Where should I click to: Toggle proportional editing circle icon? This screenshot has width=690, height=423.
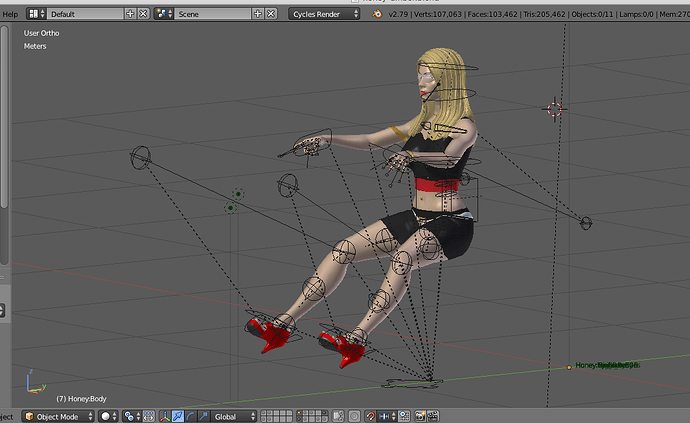(x=354, y=416)
